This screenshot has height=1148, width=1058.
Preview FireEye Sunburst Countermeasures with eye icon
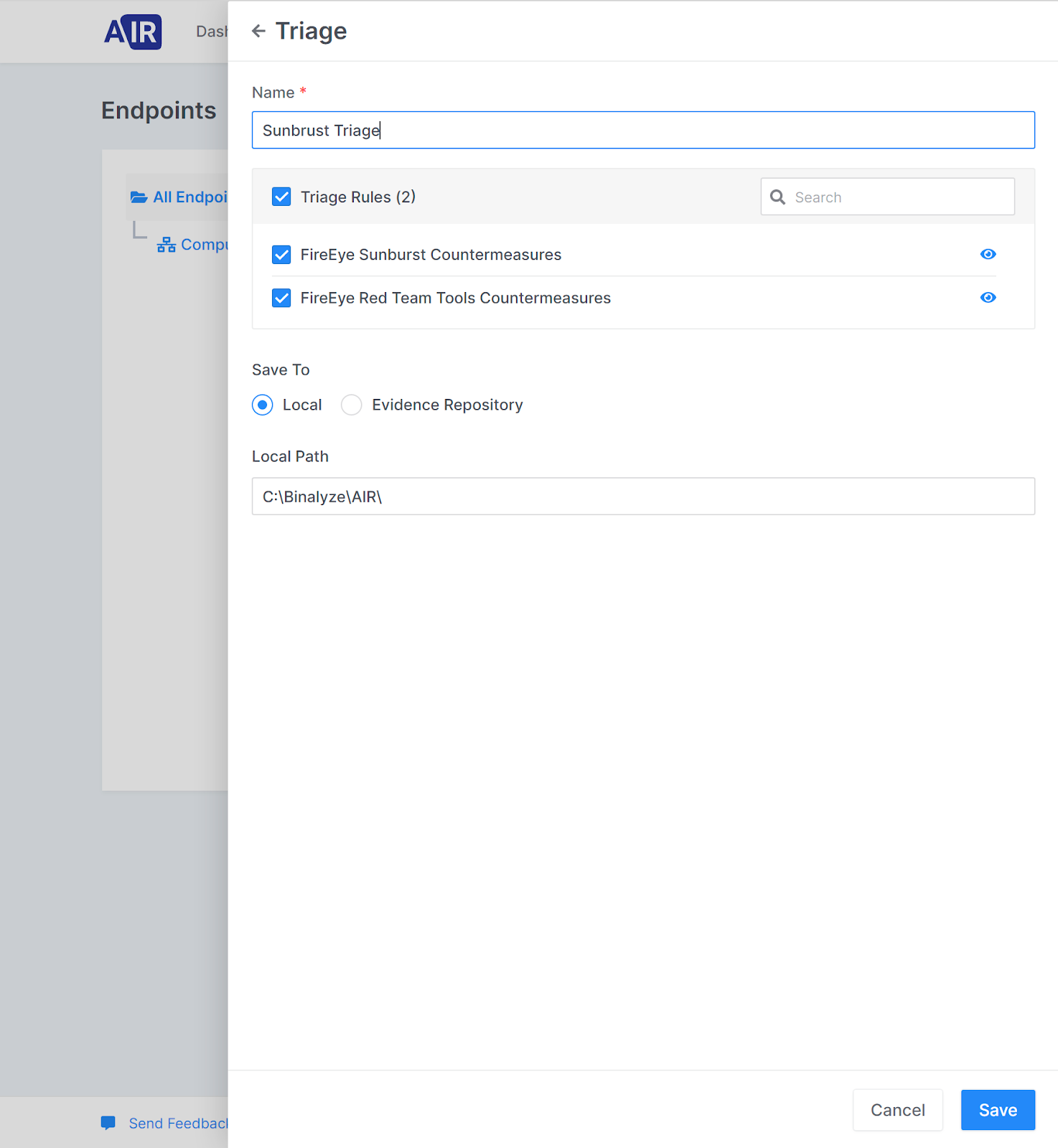(988, 254)
